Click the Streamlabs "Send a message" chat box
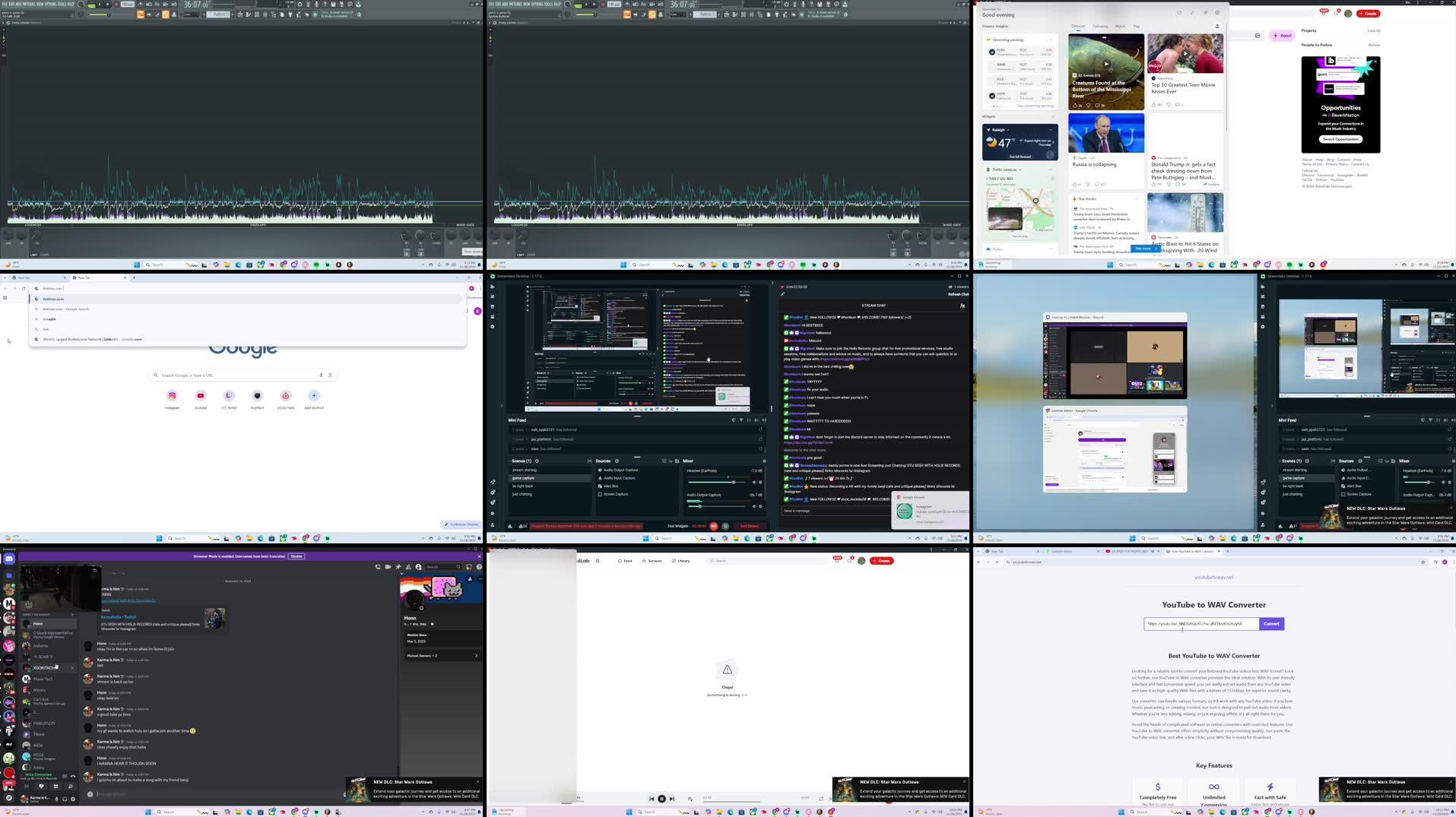1456x817 pixels. 836,511
